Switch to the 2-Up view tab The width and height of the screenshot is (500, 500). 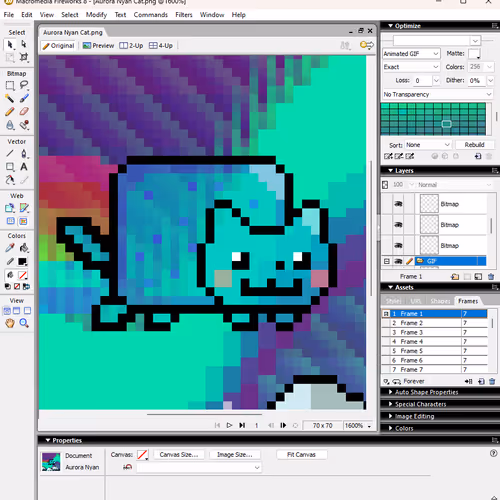(x=131, y=46)
